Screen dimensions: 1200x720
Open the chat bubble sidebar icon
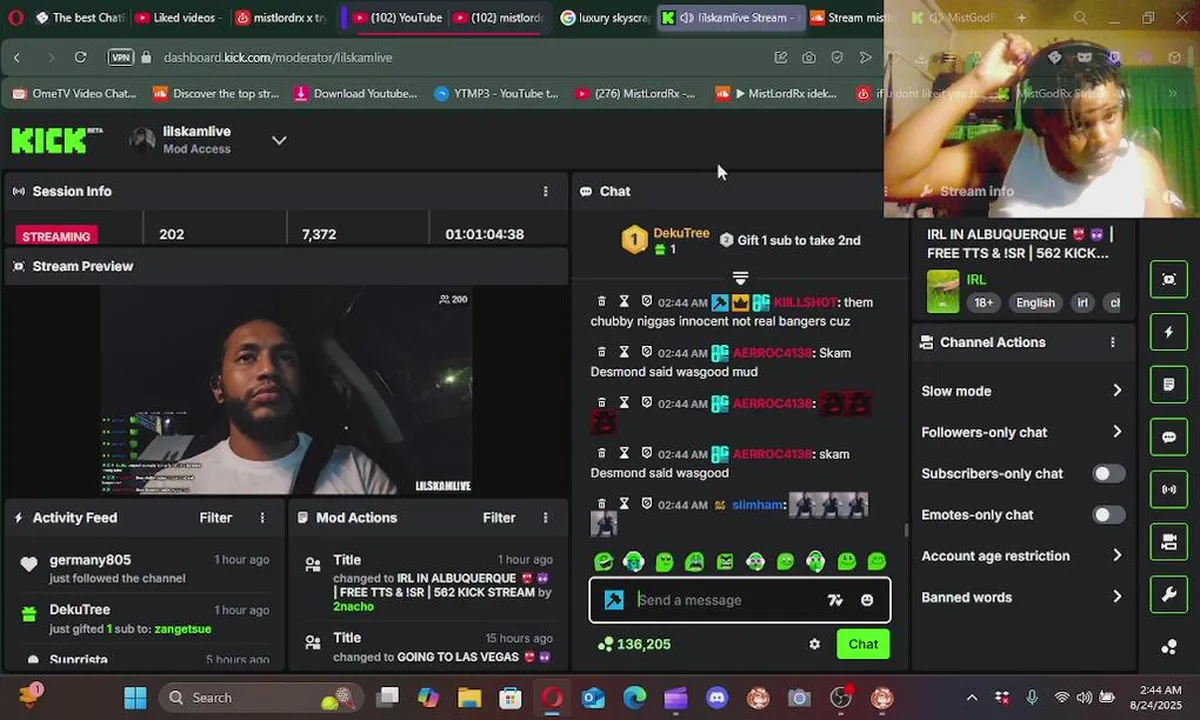coord(1168,437)
